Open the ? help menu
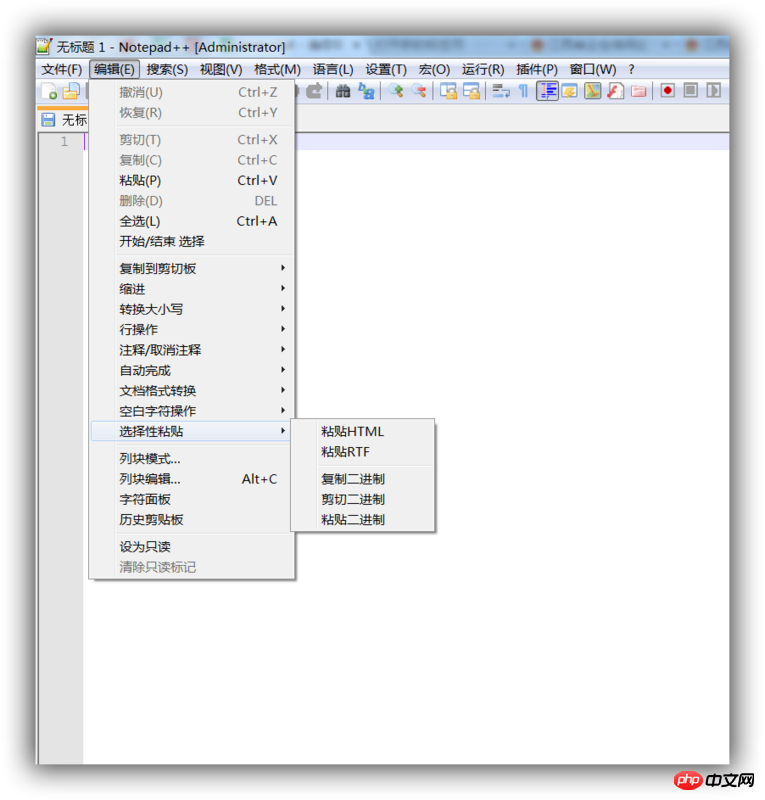The height and width of the screenshot is (800, 765). coord(631,69)
